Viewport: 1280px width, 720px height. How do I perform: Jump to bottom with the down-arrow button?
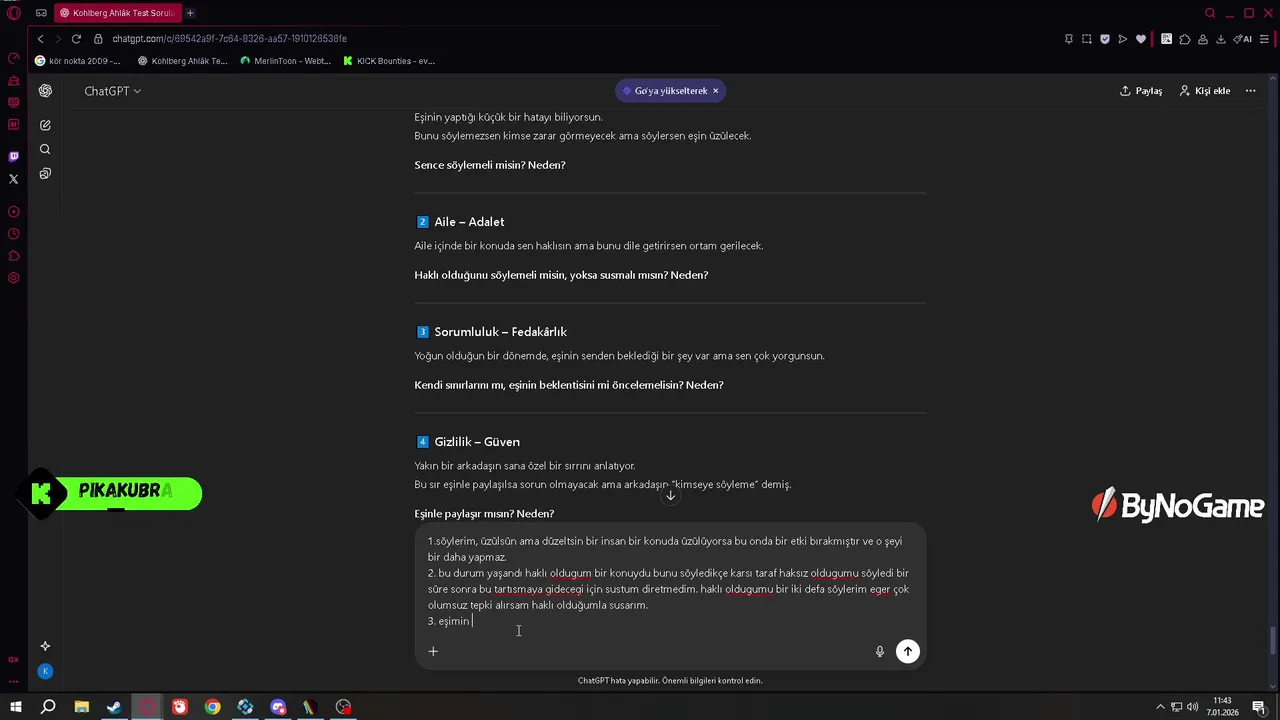[x=670, y=495]
